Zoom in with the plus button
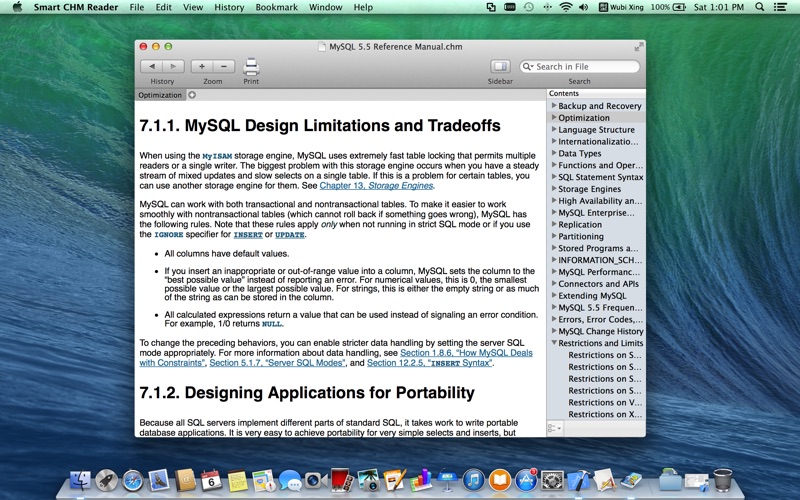 pyautogui.click(x=202, y=66)
